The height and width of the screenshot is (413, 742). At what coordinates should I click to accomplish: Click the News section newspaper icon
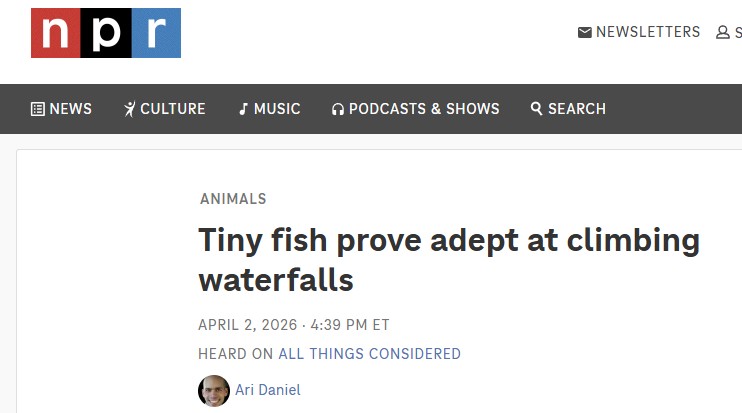[38, 109]
